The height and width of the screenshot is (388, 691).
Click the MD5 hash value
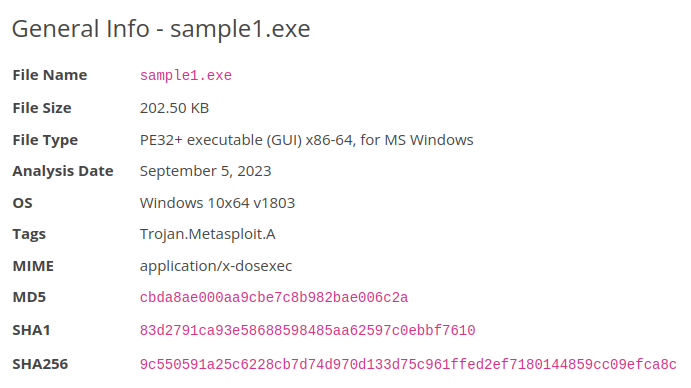click(274, 298)
